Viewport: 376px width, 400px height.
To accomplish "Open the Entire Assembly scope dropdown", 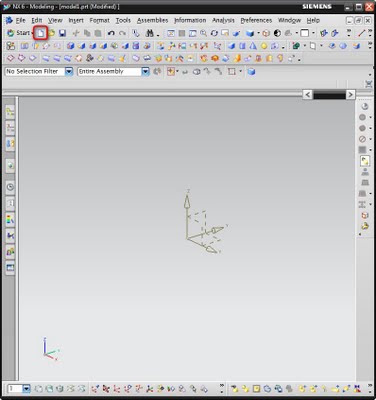I will [145, 71].
